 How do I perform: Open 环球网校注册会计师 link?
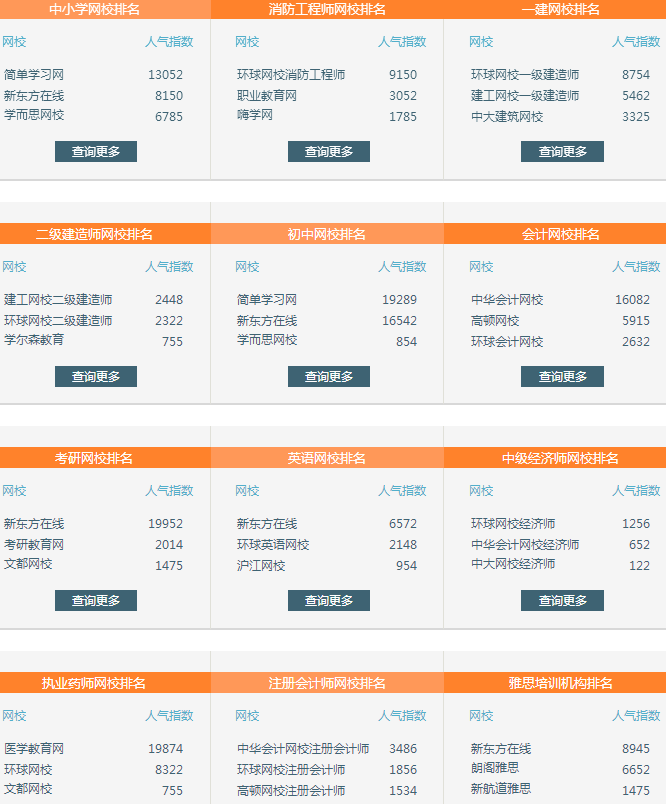coord(291,770)
